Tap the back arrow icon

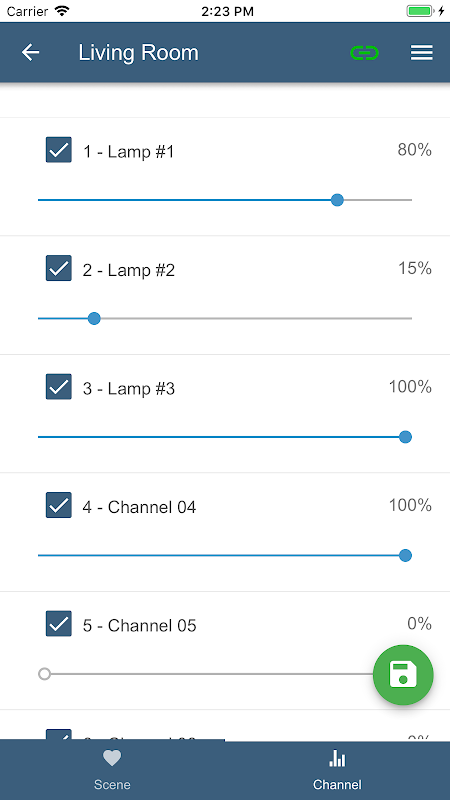point(30,52)
